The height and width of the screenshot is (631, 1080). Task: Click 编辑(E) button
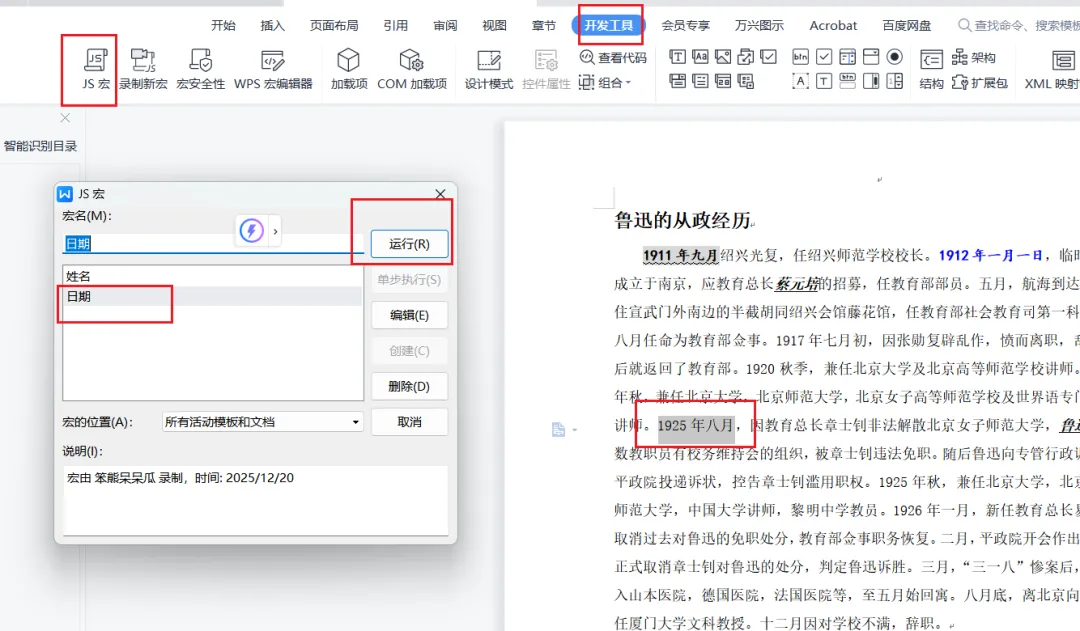409,315
